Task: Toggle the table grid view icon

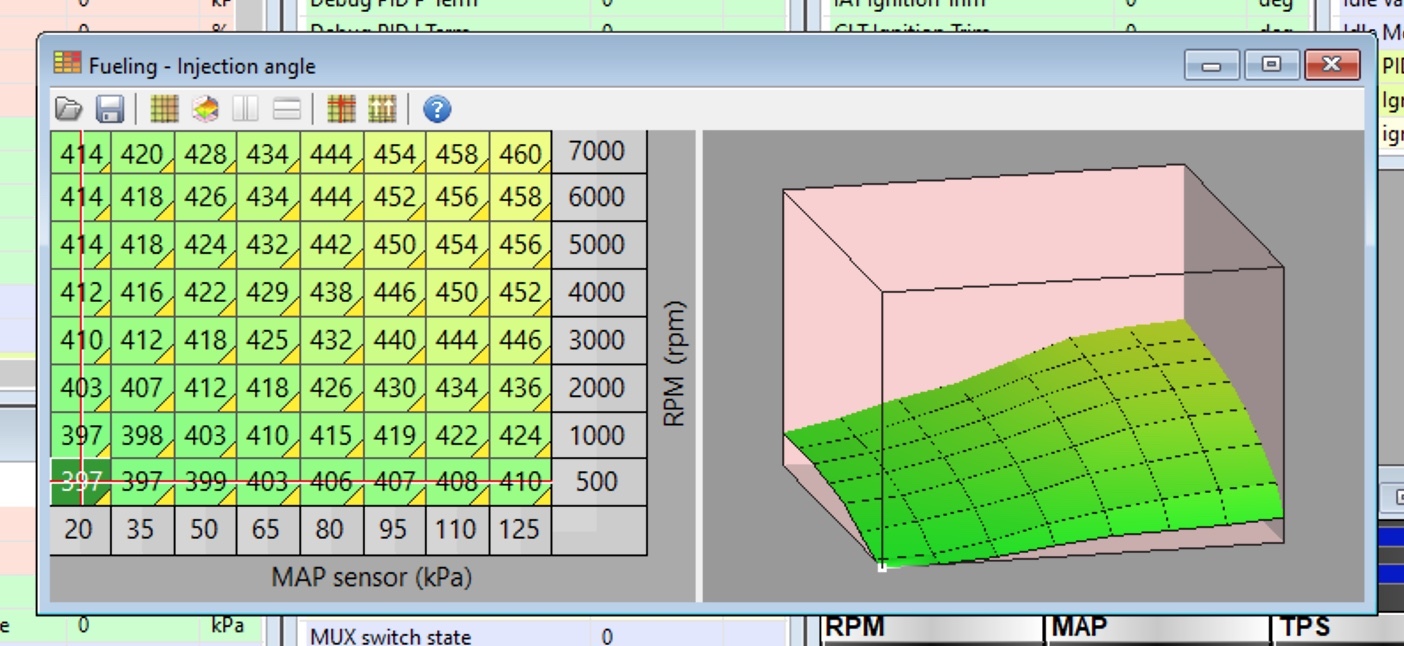Action: 164,109
